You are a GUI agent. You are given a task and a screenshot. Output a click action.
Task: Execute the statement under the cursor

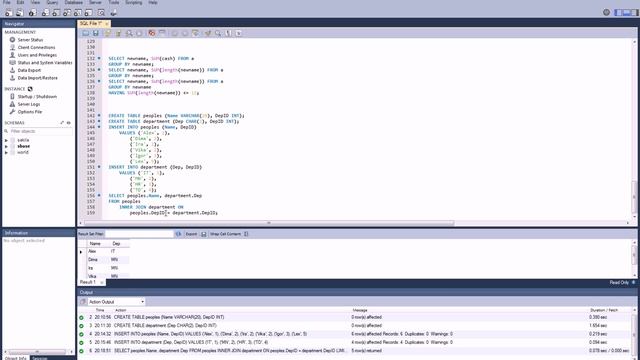pos(118,33)
